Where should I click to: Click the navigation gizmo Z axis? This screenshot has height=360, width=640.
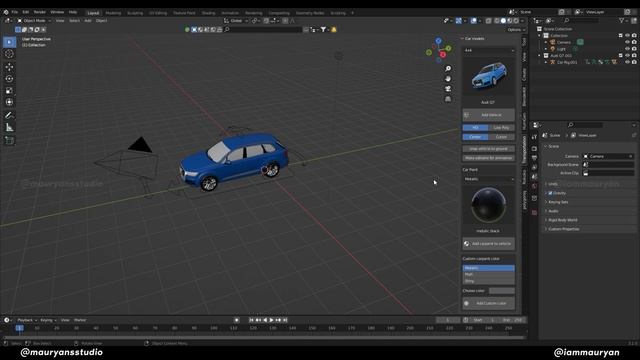point(438,41)
